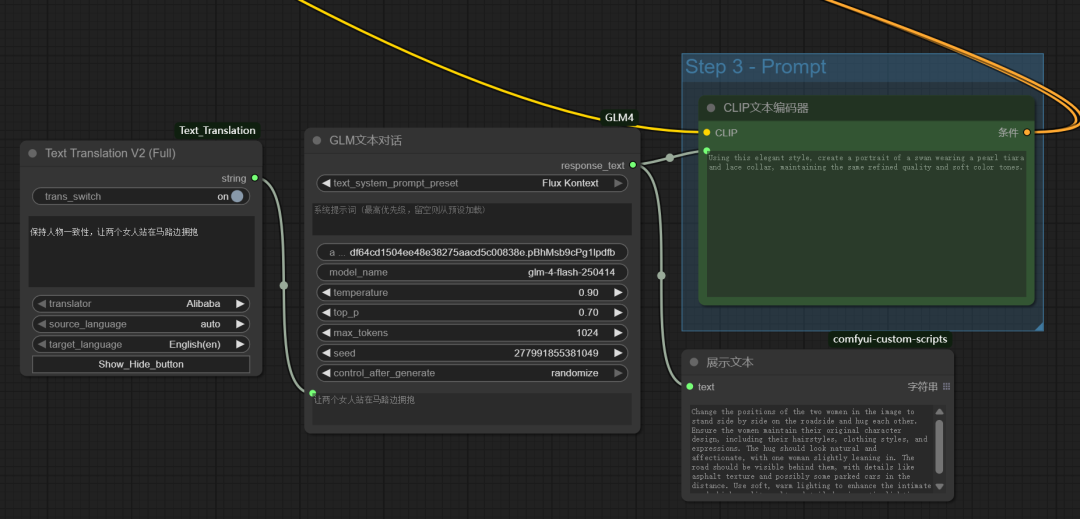This screenshot has height=519, width=1080.
Task: Select previous translator with left arrow
Action: point(41,304)
